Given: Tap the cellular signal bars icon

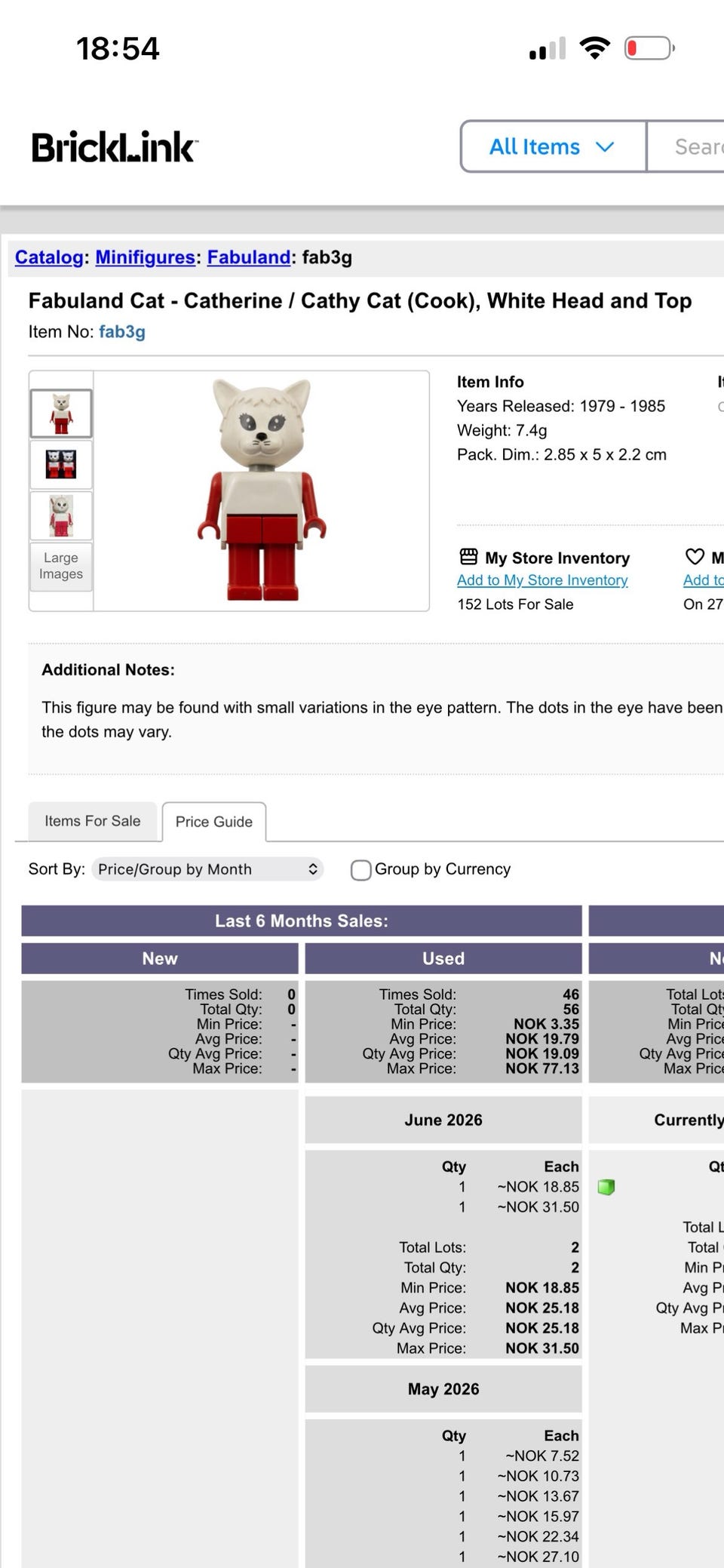Looking at the screenshot, I should pos(548,49).
